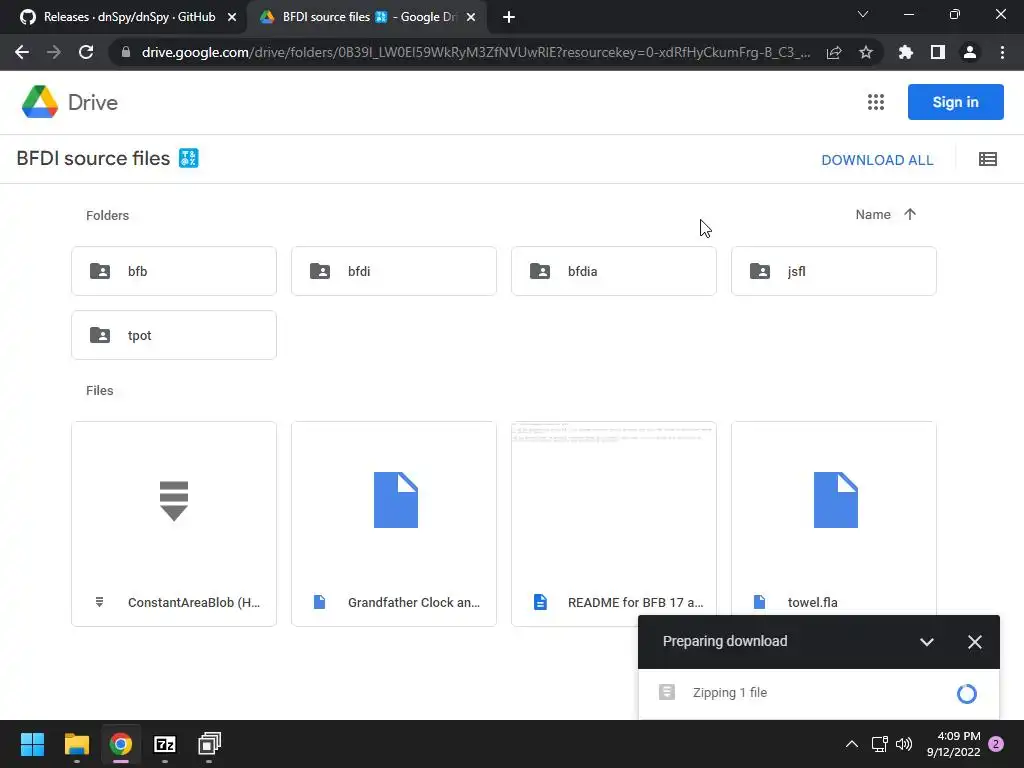This screenshot has height=768, width=1024.
Task: Open the bfdi folder
Action: [x=394, y=271]
